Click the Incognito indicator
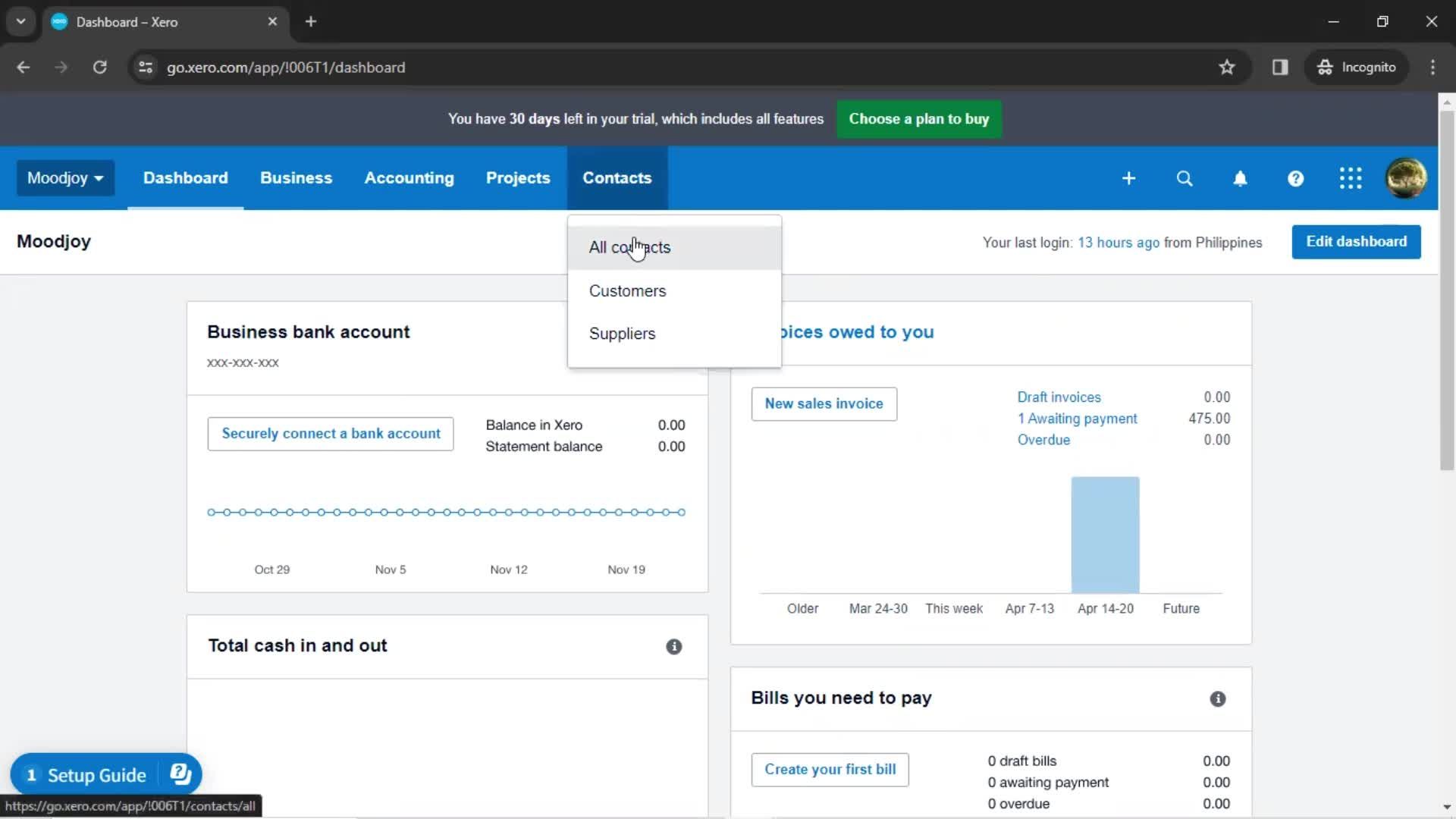This screenshot has height=819, width=1456. click(1357, 67)
